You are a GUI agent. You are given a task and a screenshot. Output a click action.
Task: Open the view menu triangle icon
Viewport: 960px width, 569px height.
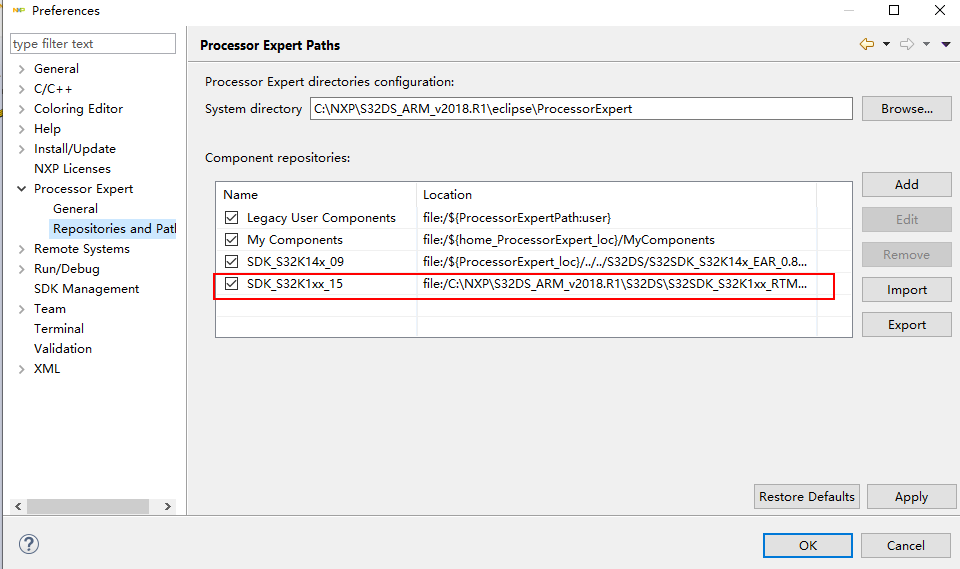coord(946,44)
